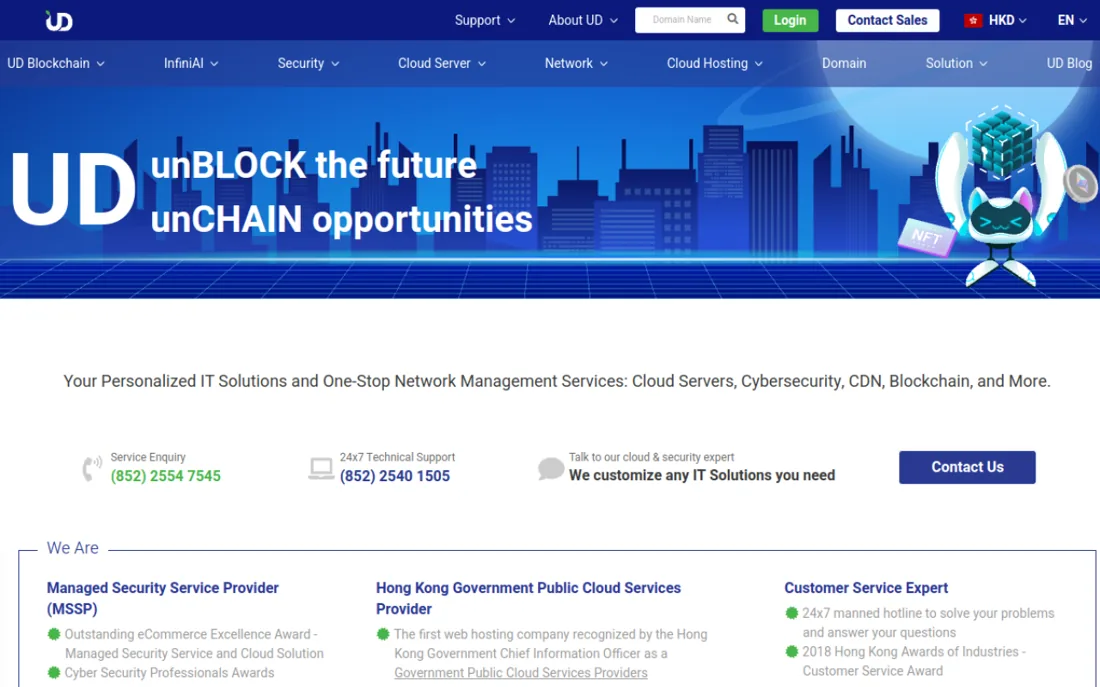Click the UD logo in header
The image size is (1100, 687).
click(59, 21)
